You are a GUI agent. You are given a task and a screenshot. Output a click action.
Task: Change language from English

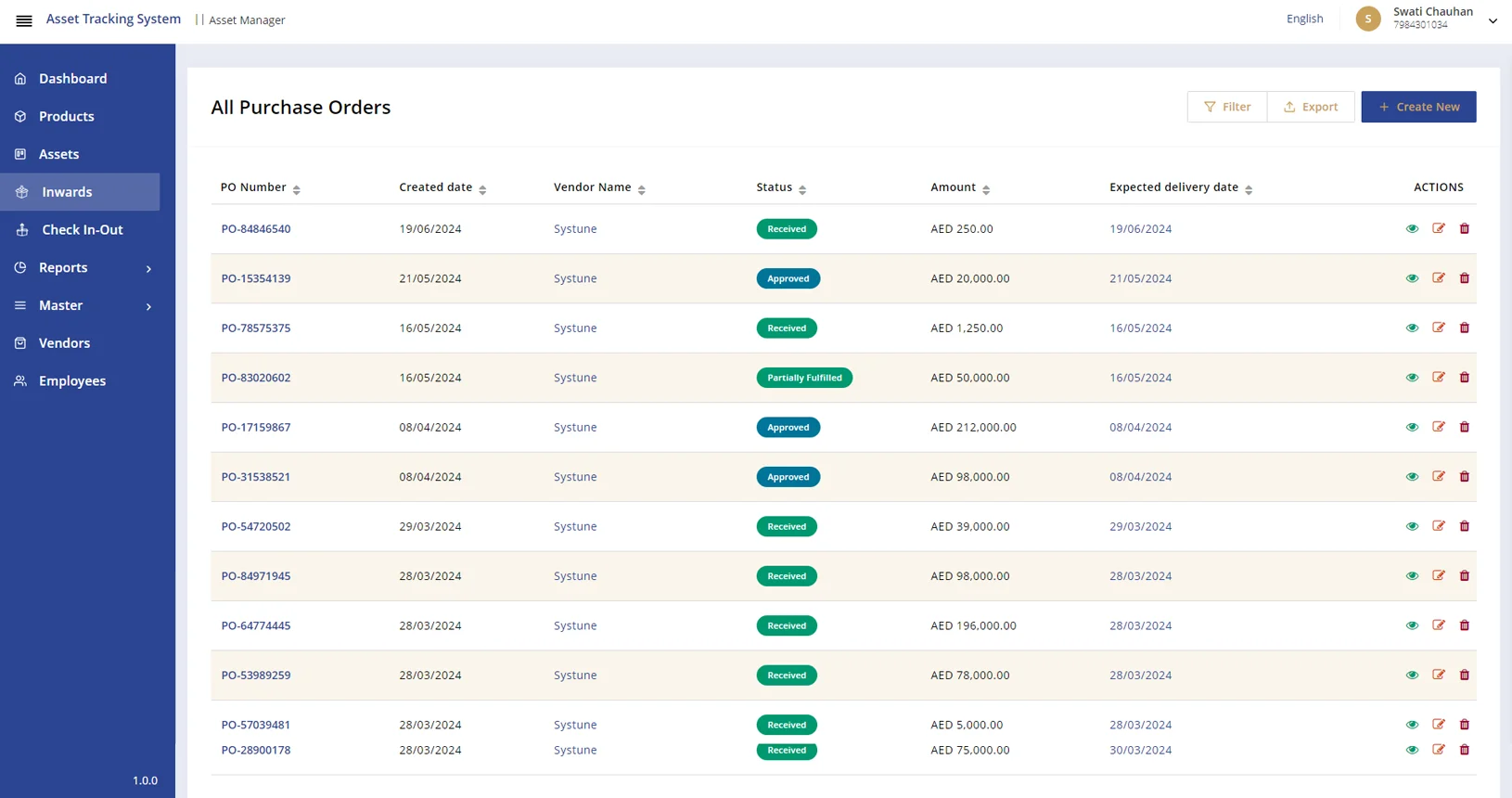point(1304,19)
